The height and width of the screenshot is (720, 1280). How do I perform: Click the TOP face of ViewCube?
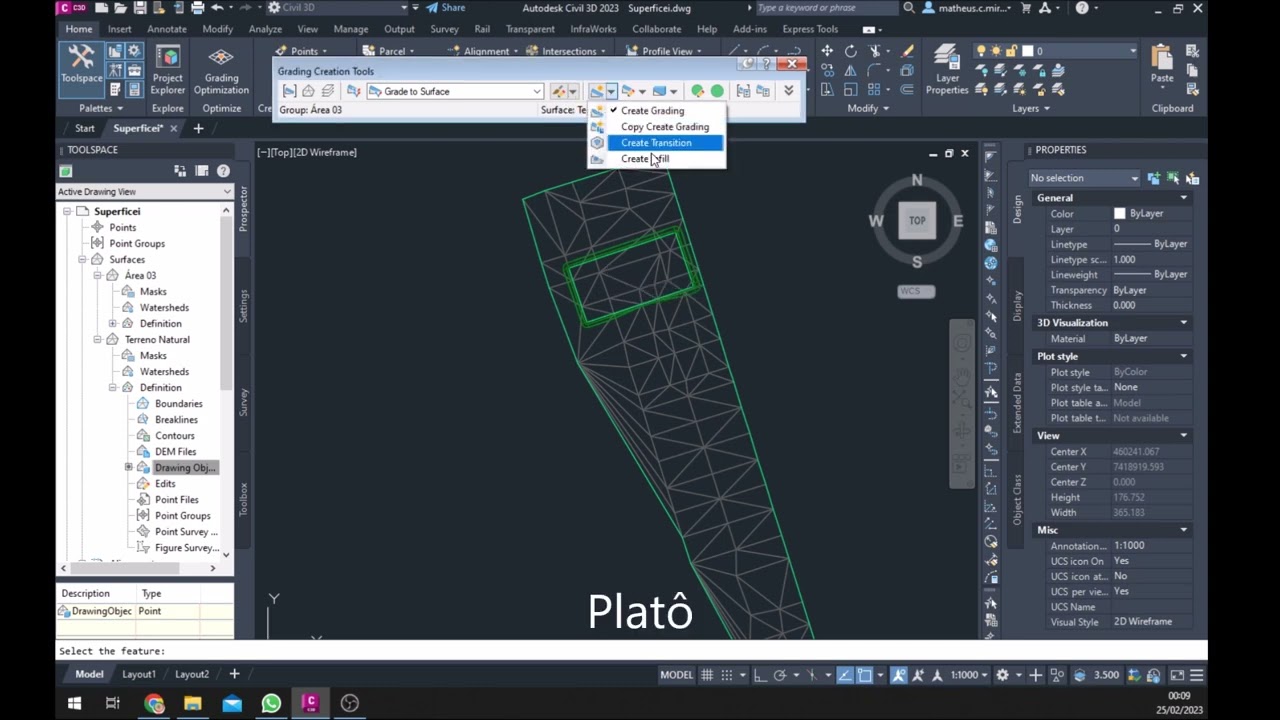[917, 221]
